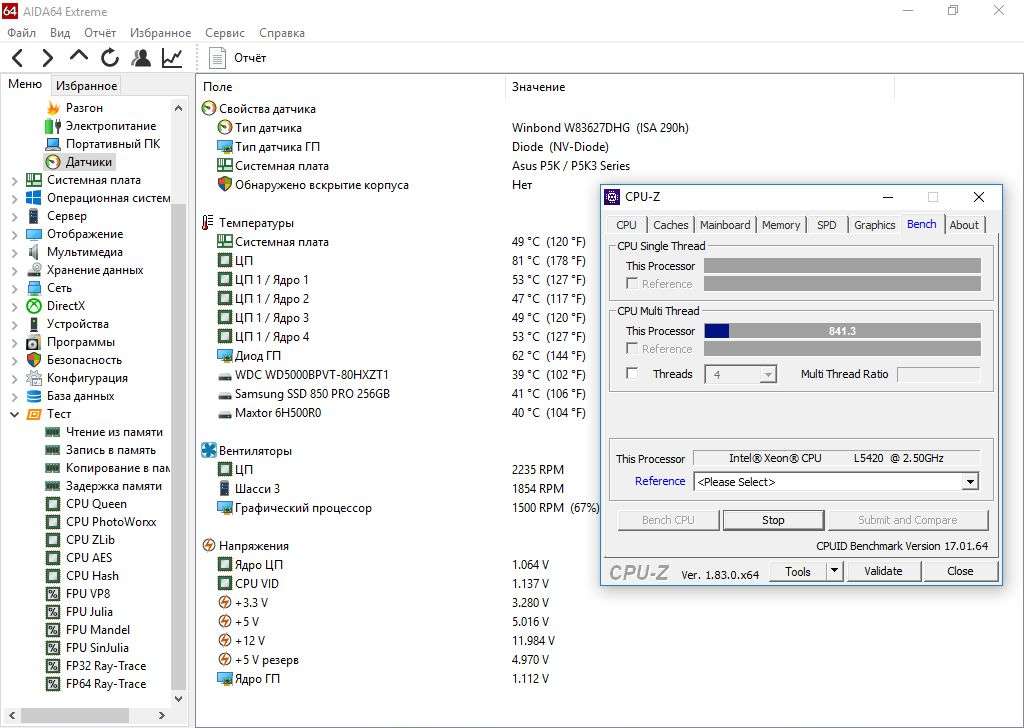Open Задержка памяти test
The image size is (1024, 728).
(x=103, y=486)
